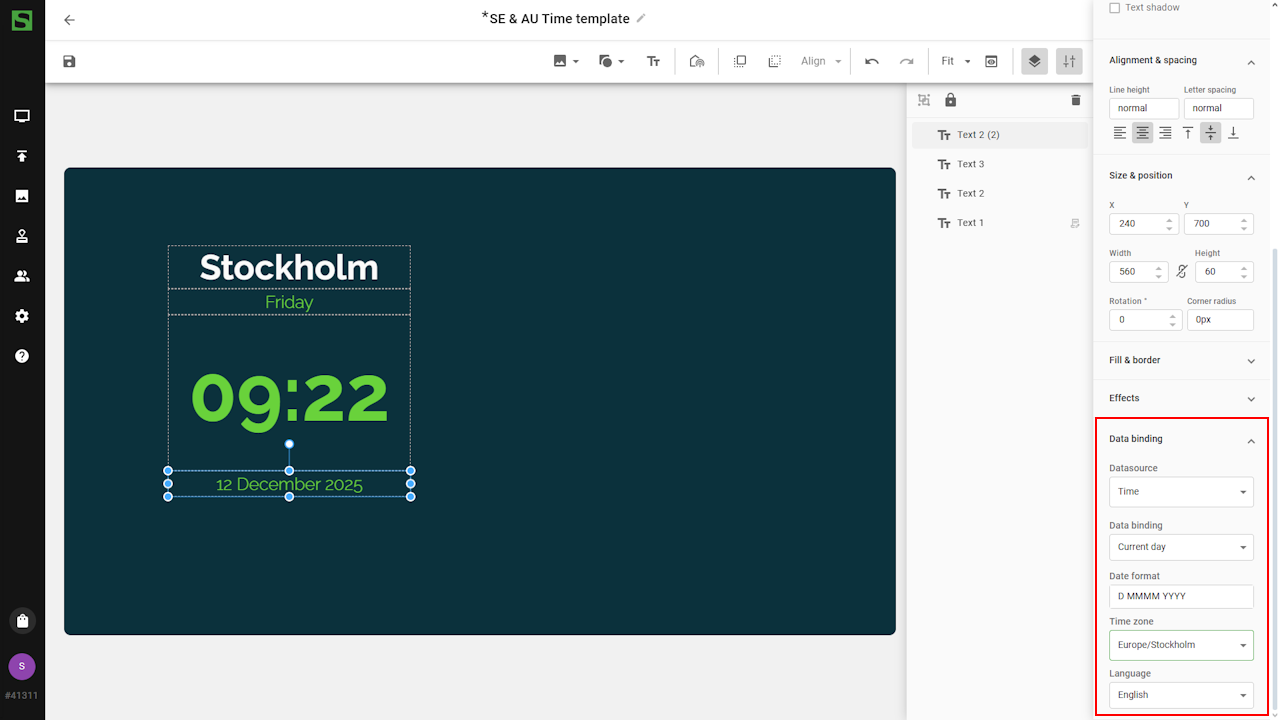Click the preview eye icon
This screenshot has width=1280, height=720.
click(991, 62)
